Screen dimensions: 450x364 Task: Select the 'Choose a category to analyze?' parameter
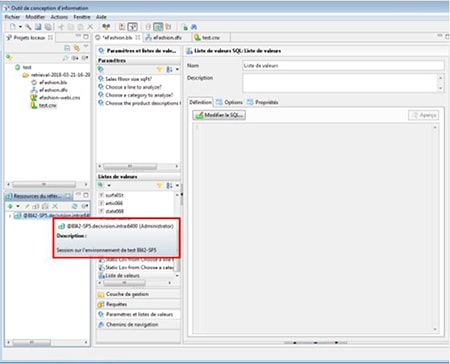point(135,95)
